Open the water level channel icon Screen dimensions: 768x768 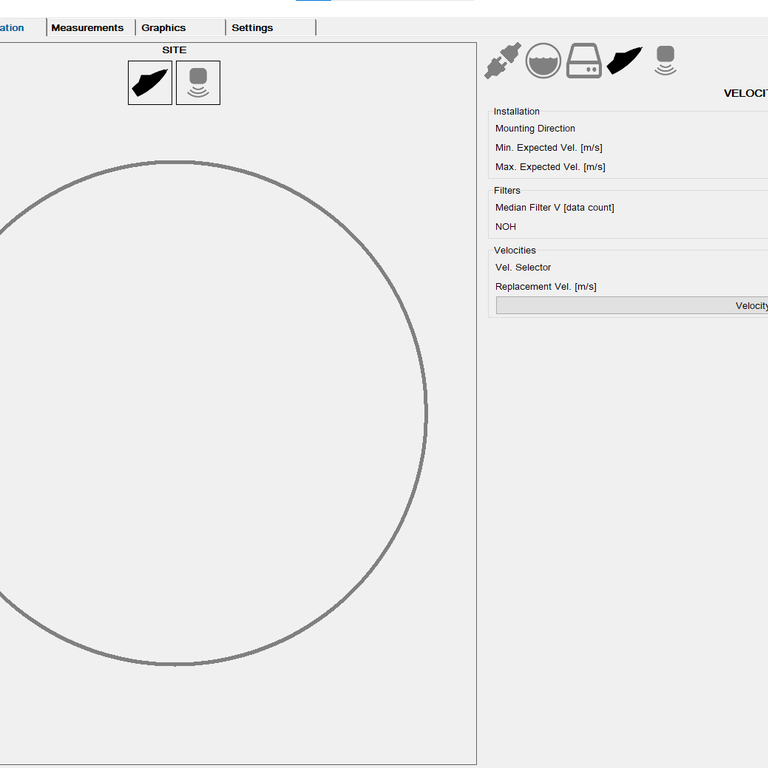click(543, 62)
